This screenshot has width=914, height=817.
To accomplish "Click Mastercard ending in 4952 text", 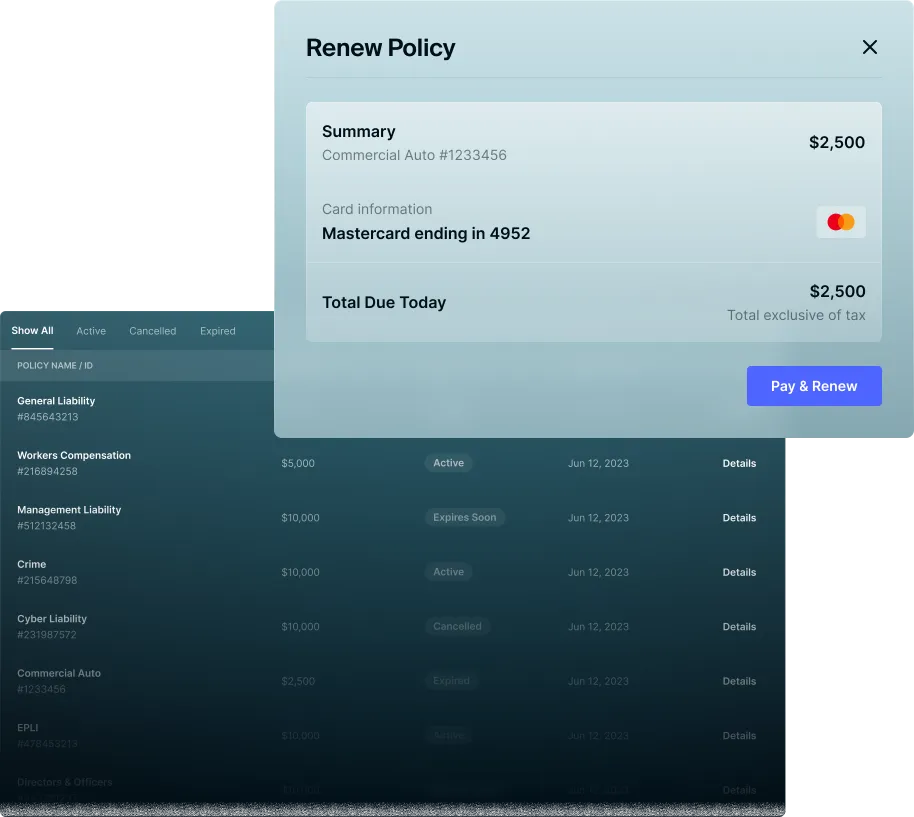I will point(426,234).
